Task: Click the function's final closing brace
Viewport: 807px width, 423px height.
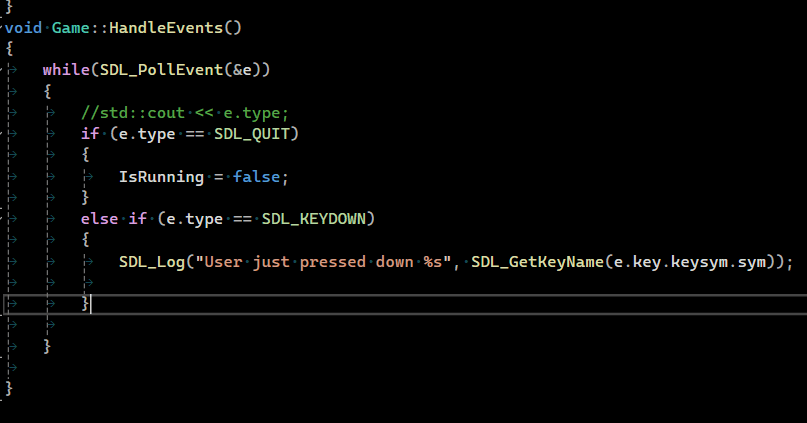Action: (9, 388)
